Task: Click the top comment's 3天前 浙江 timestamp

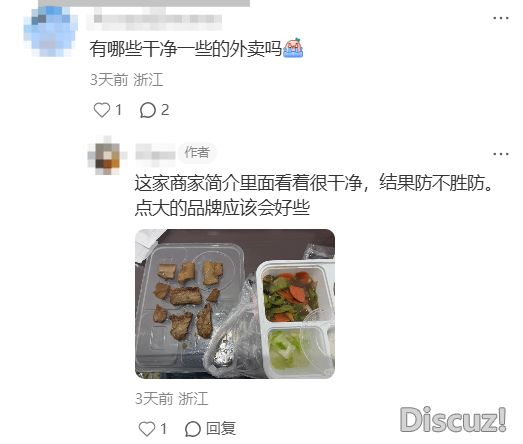Action: (x=126, y=80)
